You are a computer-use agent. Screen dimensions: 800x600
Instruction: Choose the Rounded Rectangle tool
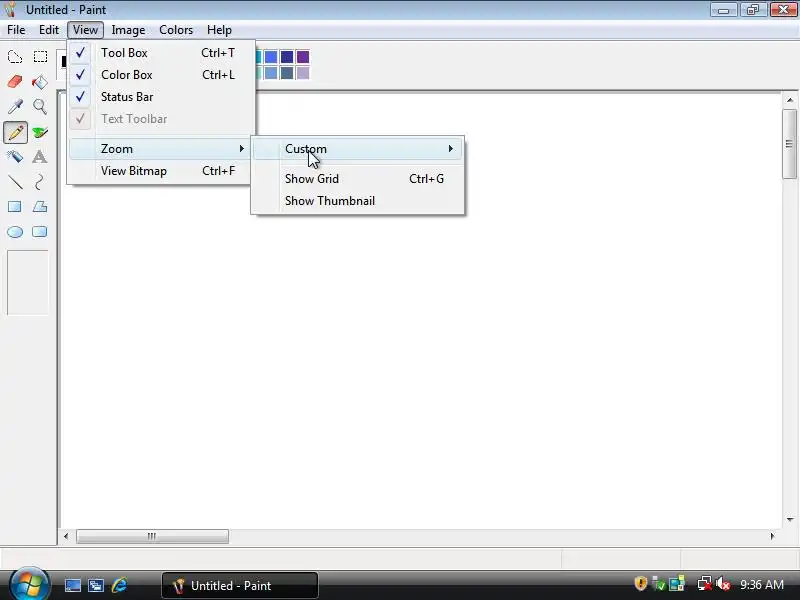click(x=40, y=232)
